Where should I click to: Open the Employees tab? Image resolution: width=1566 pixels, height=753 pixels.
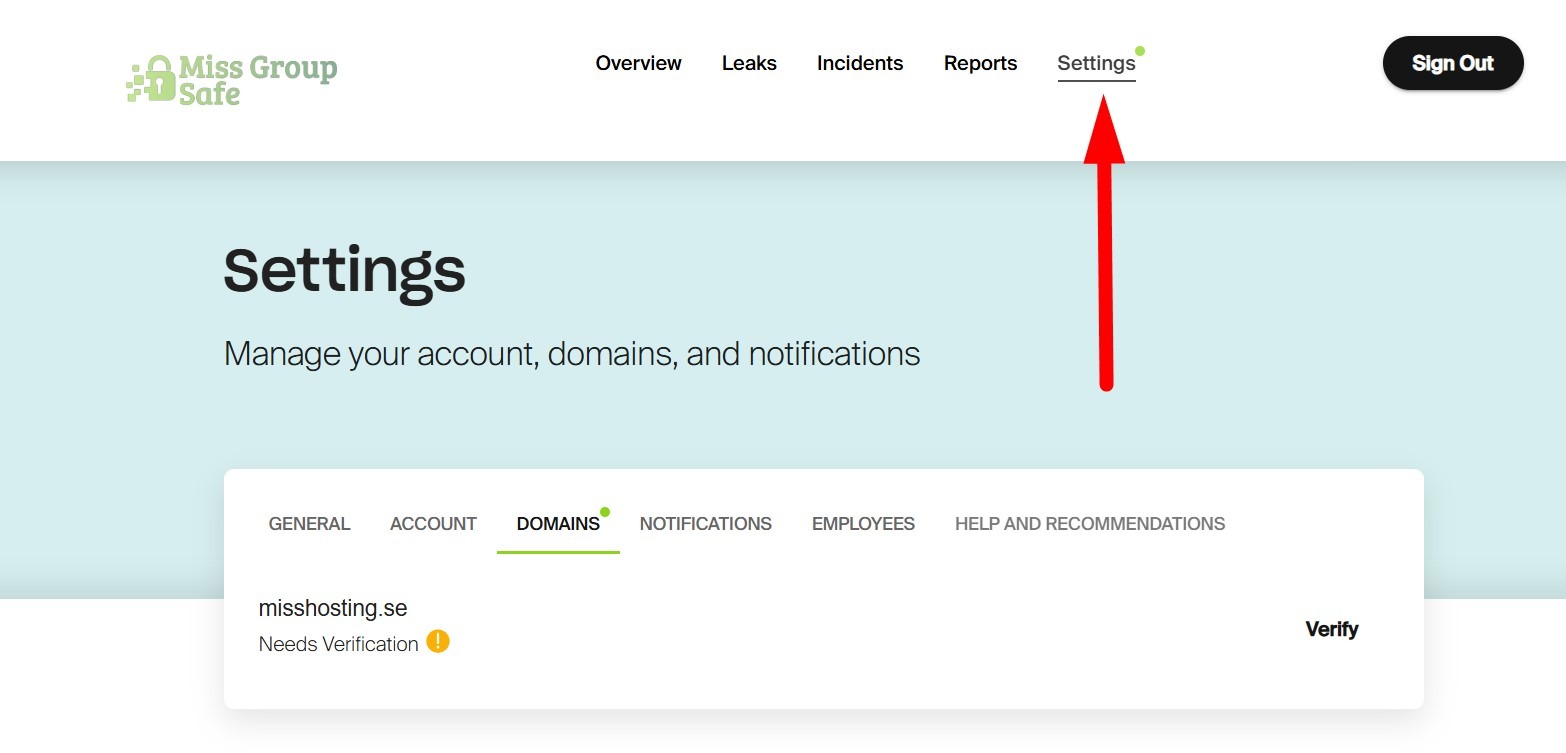pos(863,524)
